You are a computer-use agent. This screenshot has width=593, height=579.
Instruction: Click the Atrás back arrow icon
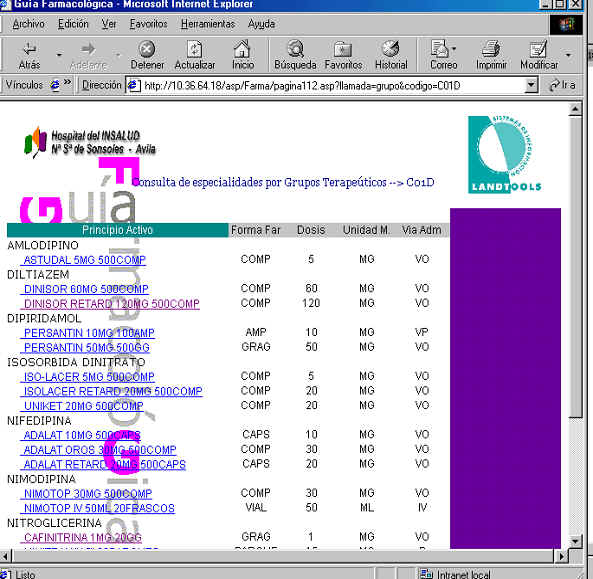[x=29, y=49]
